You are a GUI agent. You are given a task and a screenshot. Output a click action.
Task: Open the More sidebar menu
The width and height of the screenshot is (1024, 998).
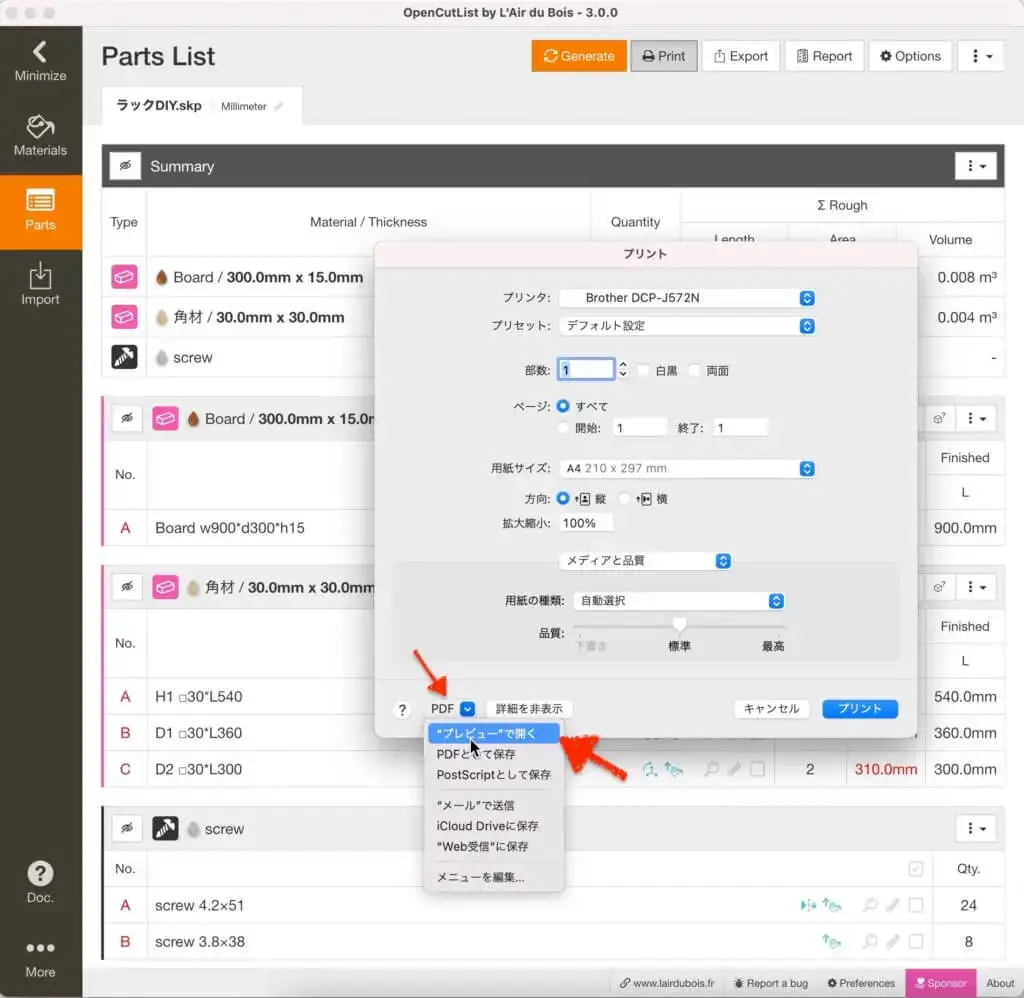coord(40,958)
